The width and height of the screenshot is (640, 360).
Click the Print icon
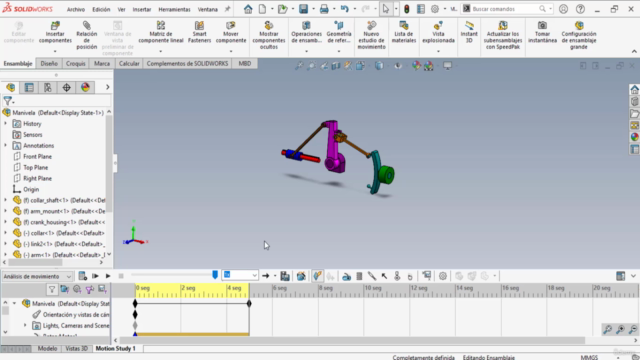(x=324, y=9)
